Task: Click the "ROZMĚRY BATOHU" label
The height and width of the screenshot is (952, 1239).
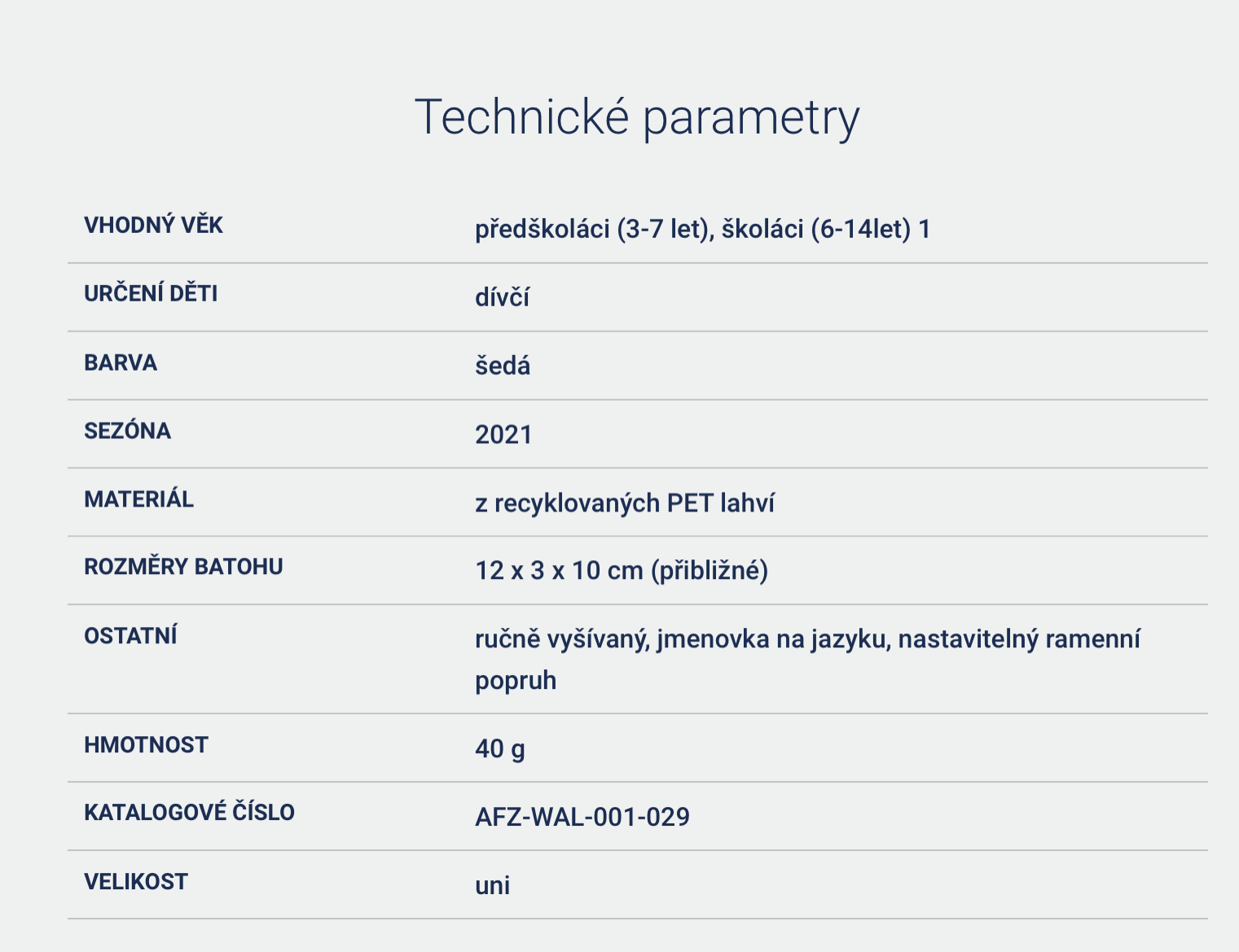Action: click(183, 567)
